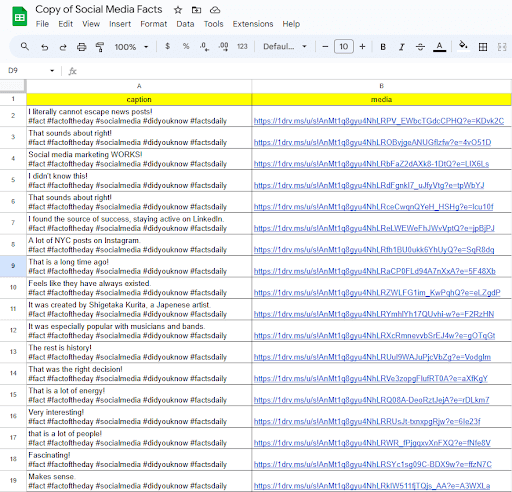Open the Data menu
The image size is (512, 492).
point(185,24)
